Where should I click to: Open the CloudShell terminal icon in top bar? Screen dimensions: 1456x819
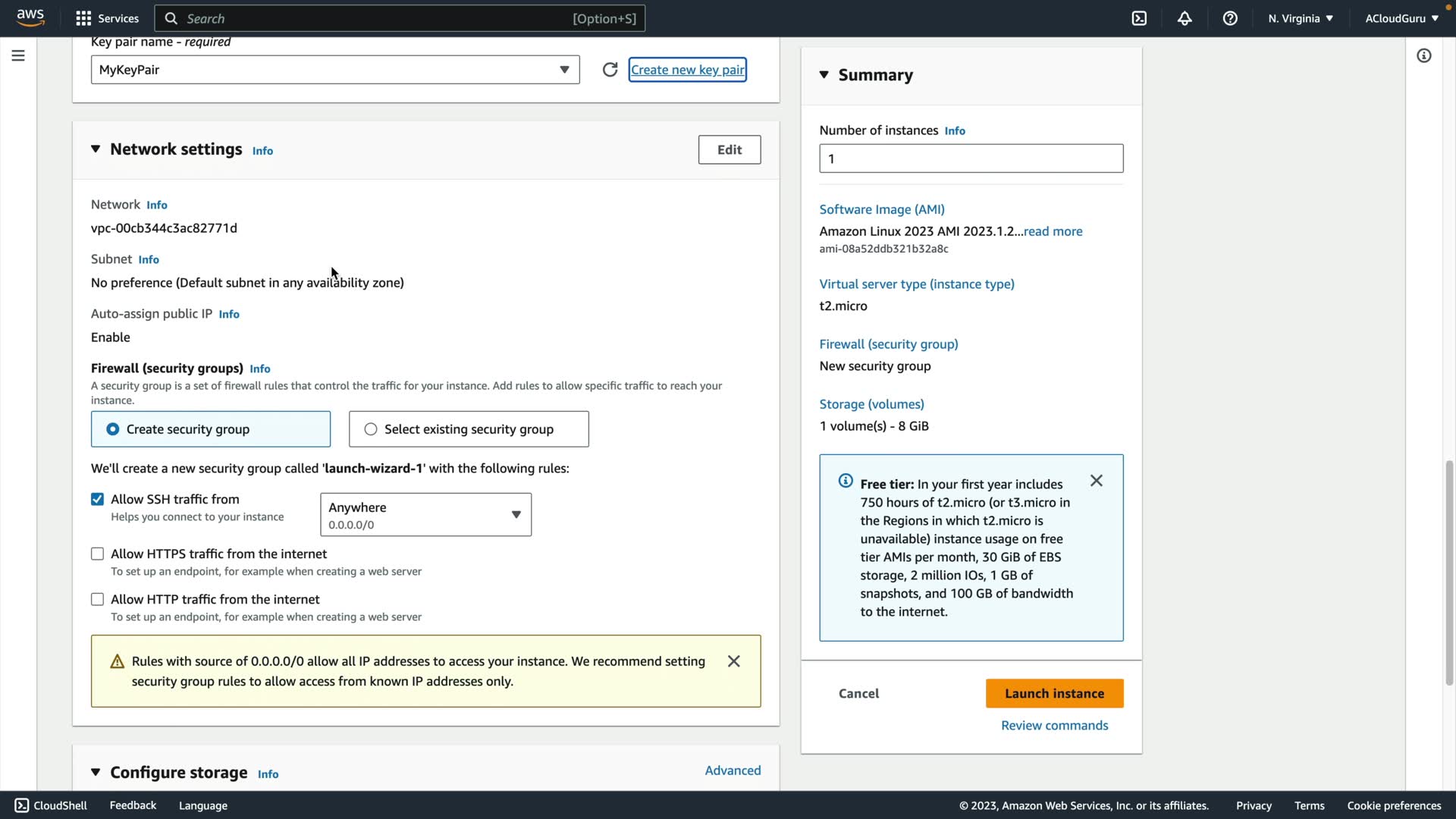(1139, 18)
